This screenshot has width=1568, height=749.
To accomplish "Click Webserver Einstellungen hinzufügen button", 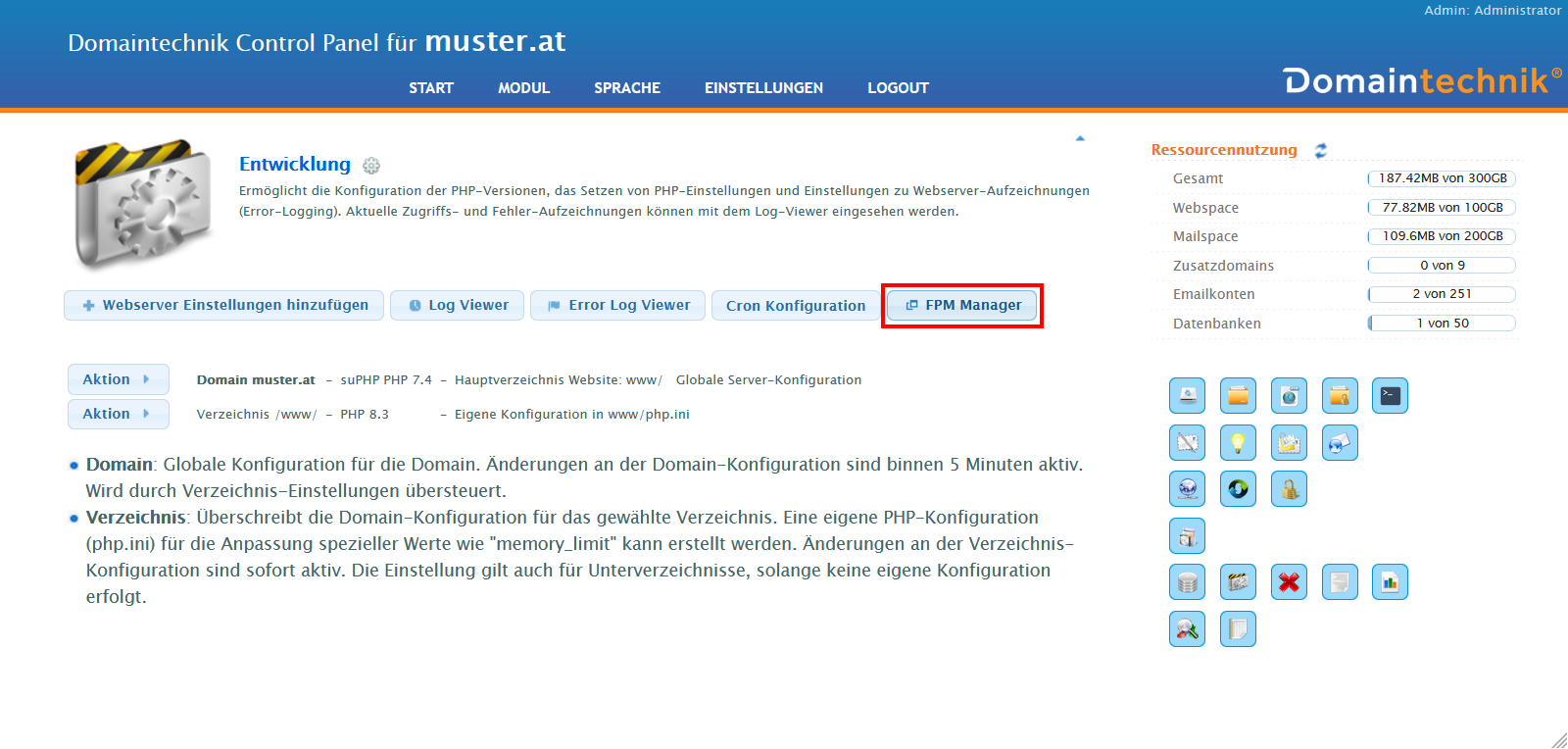I will pyautogui.click(x=224, y=305).
